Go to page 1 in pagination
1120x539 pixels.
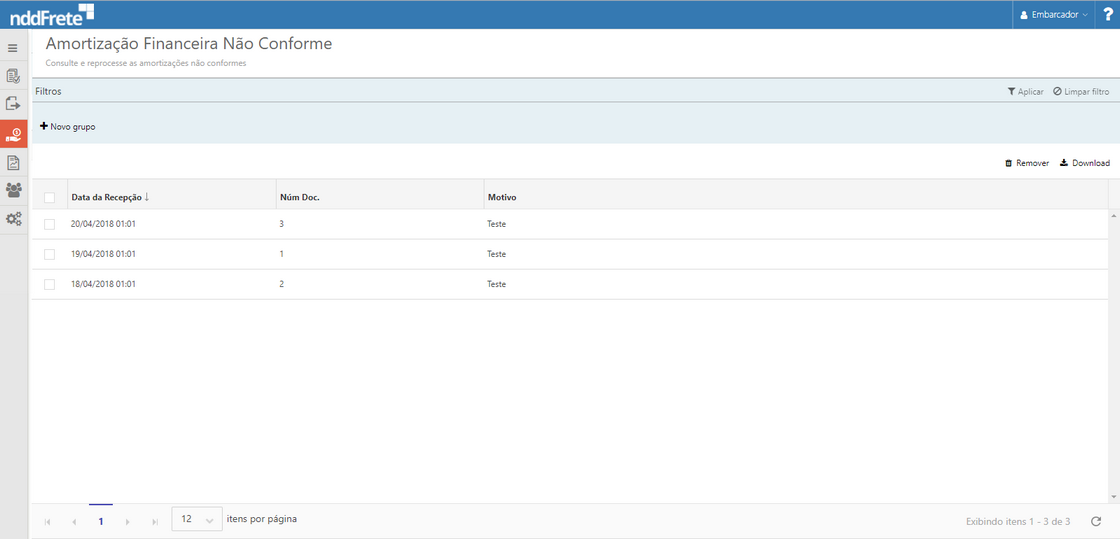[x=101, y=521]
